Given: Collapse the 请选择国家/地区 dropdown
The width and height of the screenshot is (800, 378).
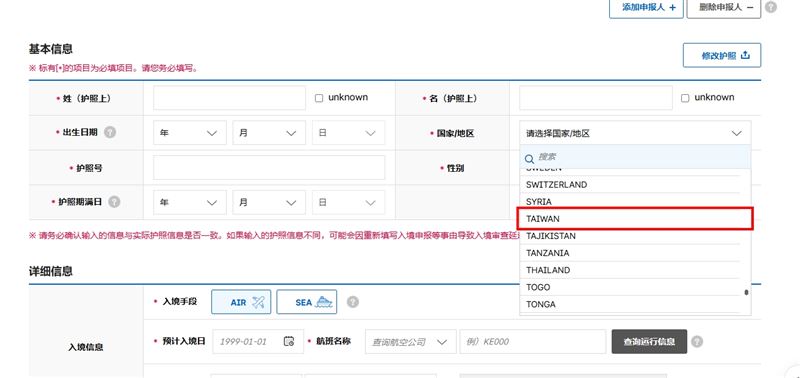Looking at the screenshot, I should [x=635, y=133].
